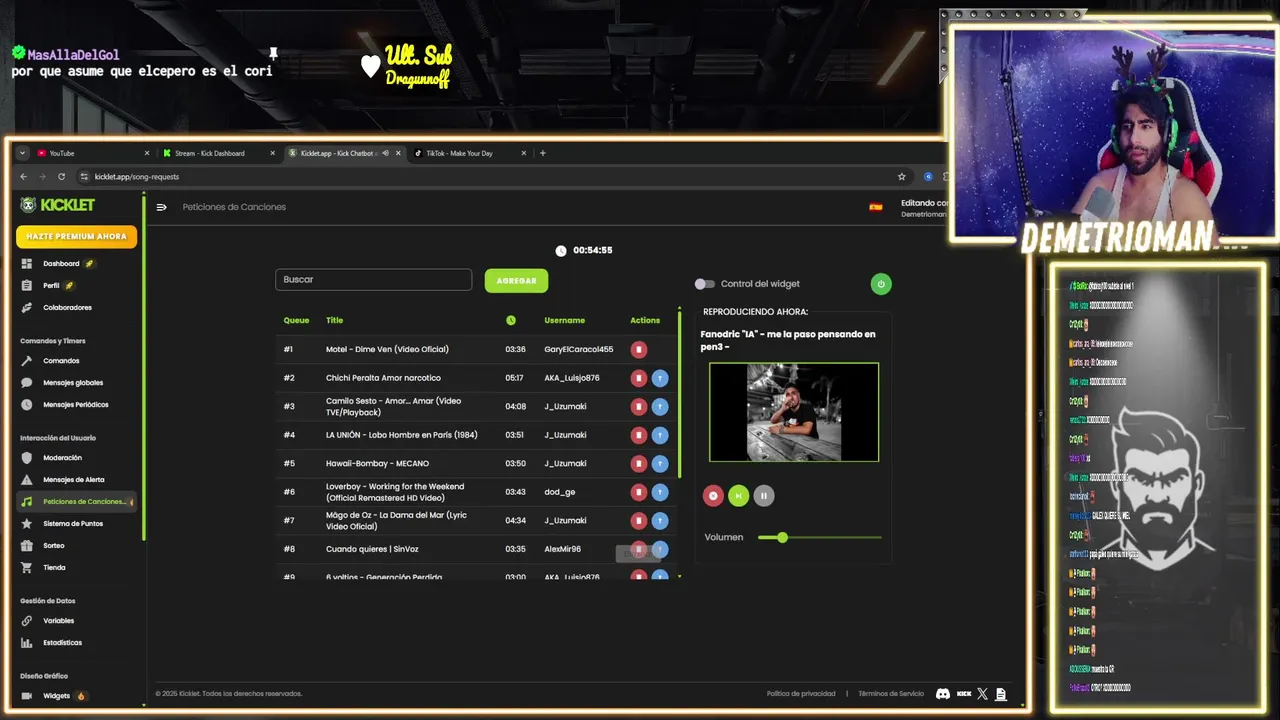Open a new browser tab
The width and height of the screenshot is (1280, 720).
543,153
